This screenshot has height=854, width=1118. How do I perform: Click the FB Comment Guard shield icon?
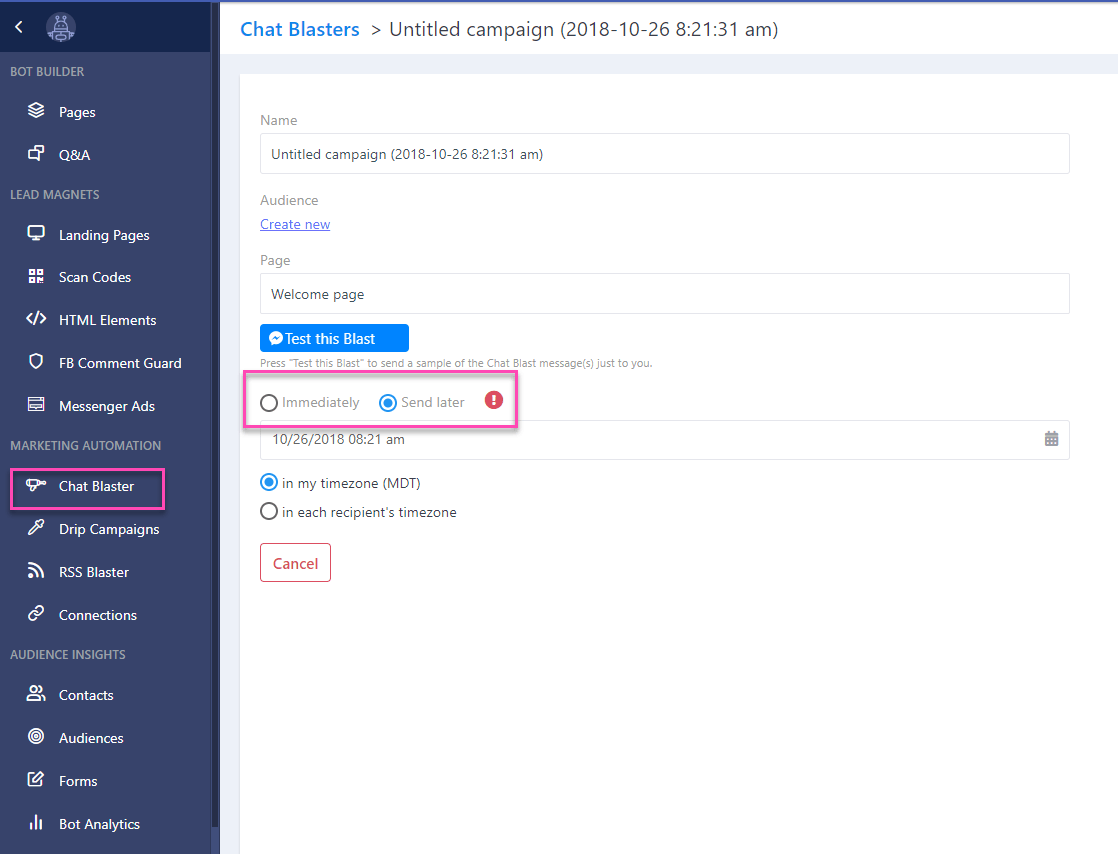(x=36, y=361)
